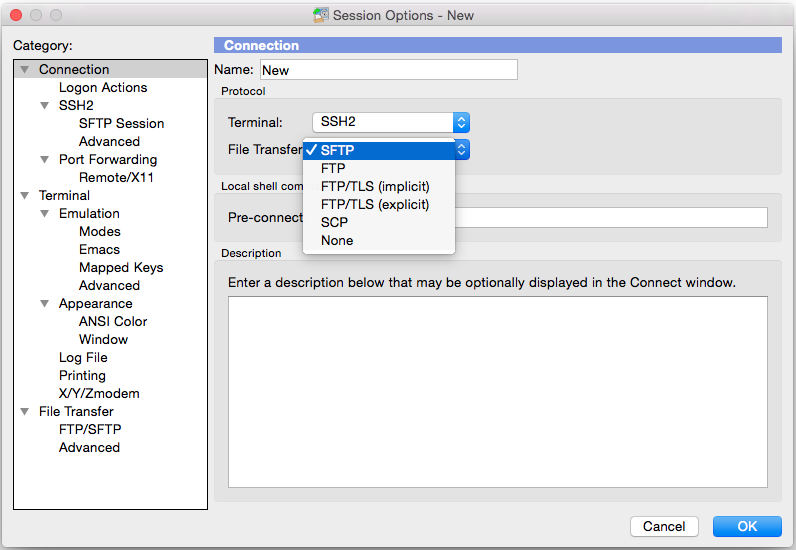Image resolution: width=796 pixels, height=550 pixels.
Task: Collapse the Port Forwarding disclosure triangle
Action: 45,159
